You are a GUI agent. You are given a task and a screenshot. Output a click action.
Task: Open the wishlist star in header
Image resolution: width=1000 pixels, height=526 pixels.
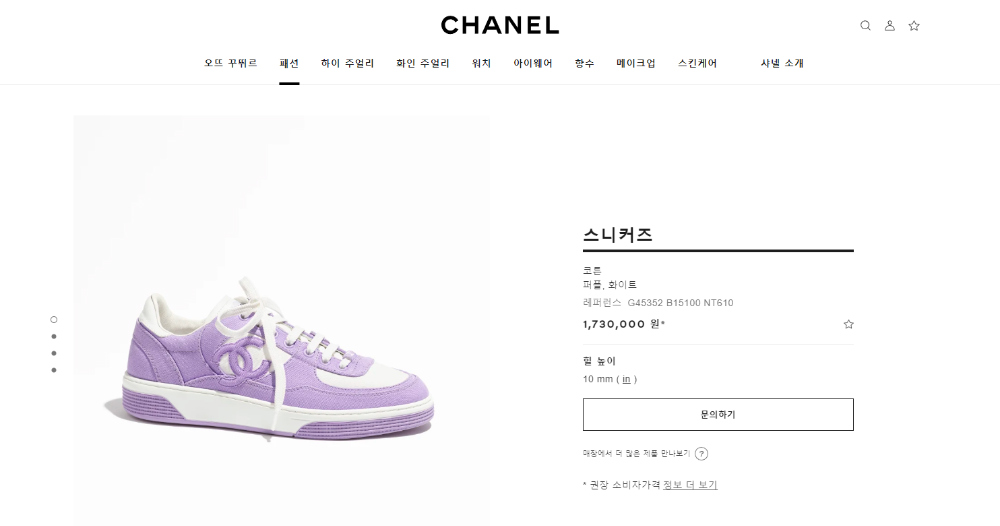click(914, 26)
